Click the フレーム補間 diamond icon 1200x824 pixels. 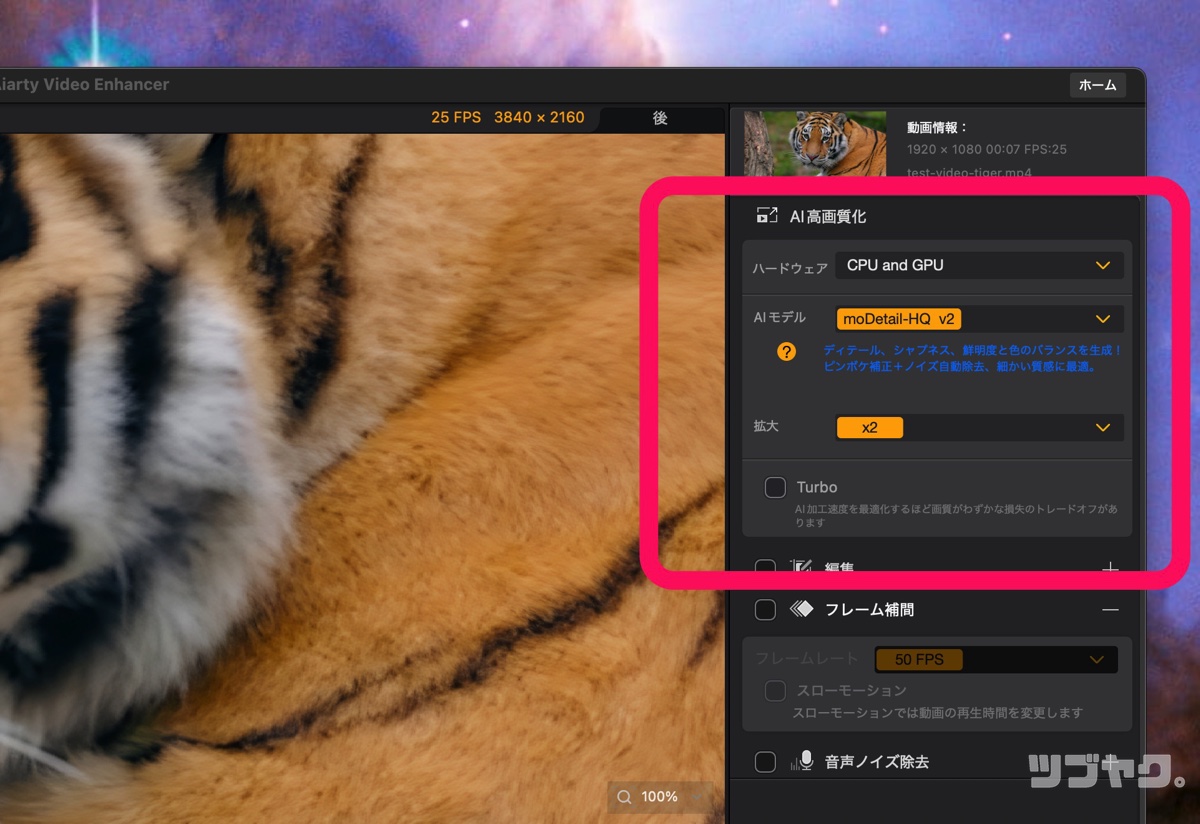(x=801, y=609)
